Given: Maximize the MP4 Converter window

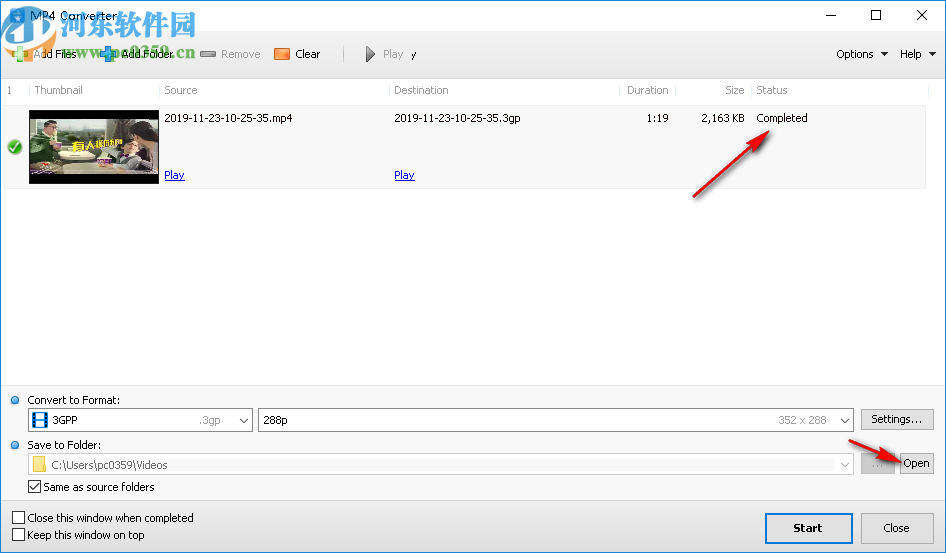Looking at the screenshot, I should point(876,16).
